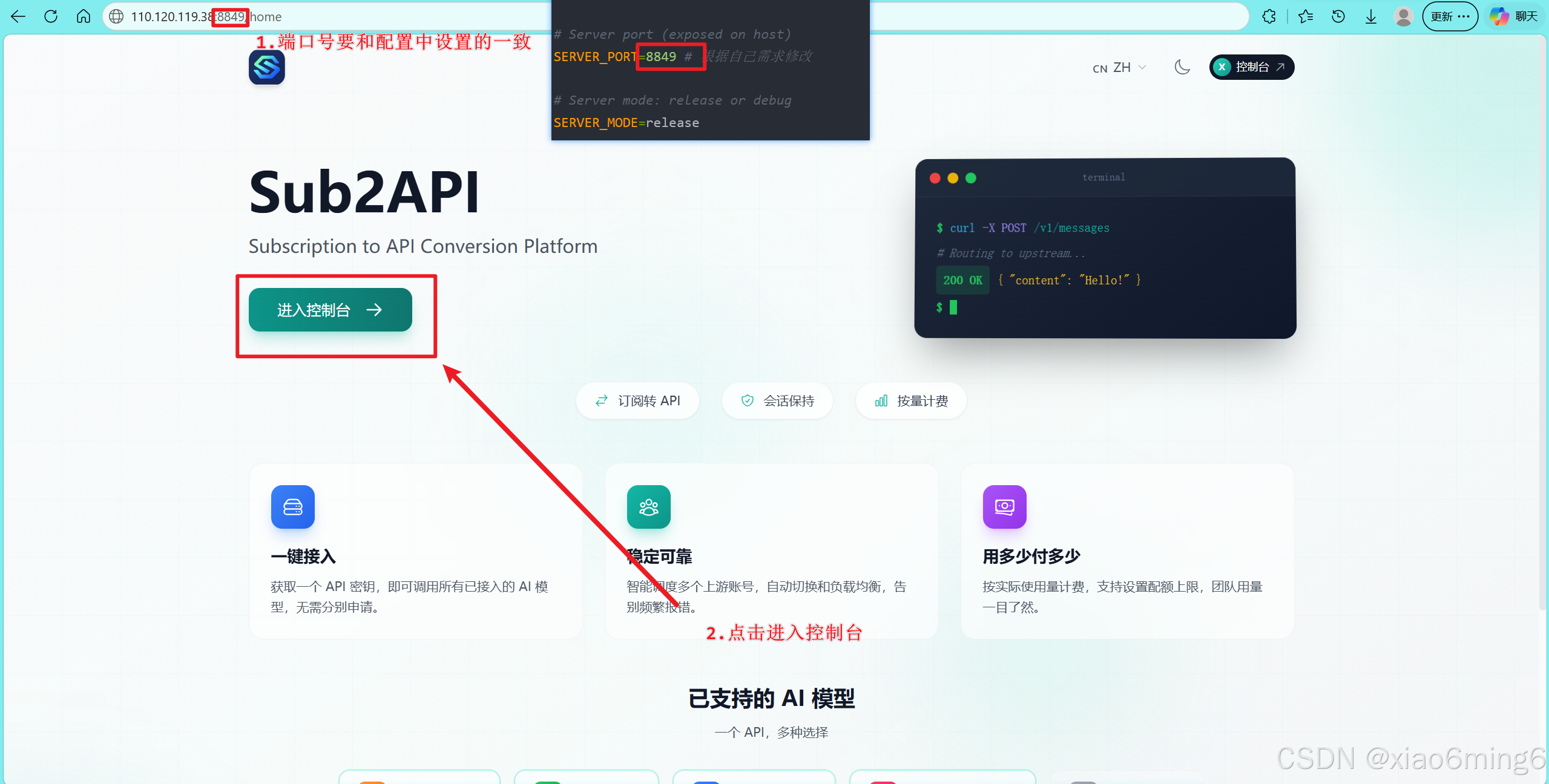Click the curl -X POST command line

coord(1023,228)
